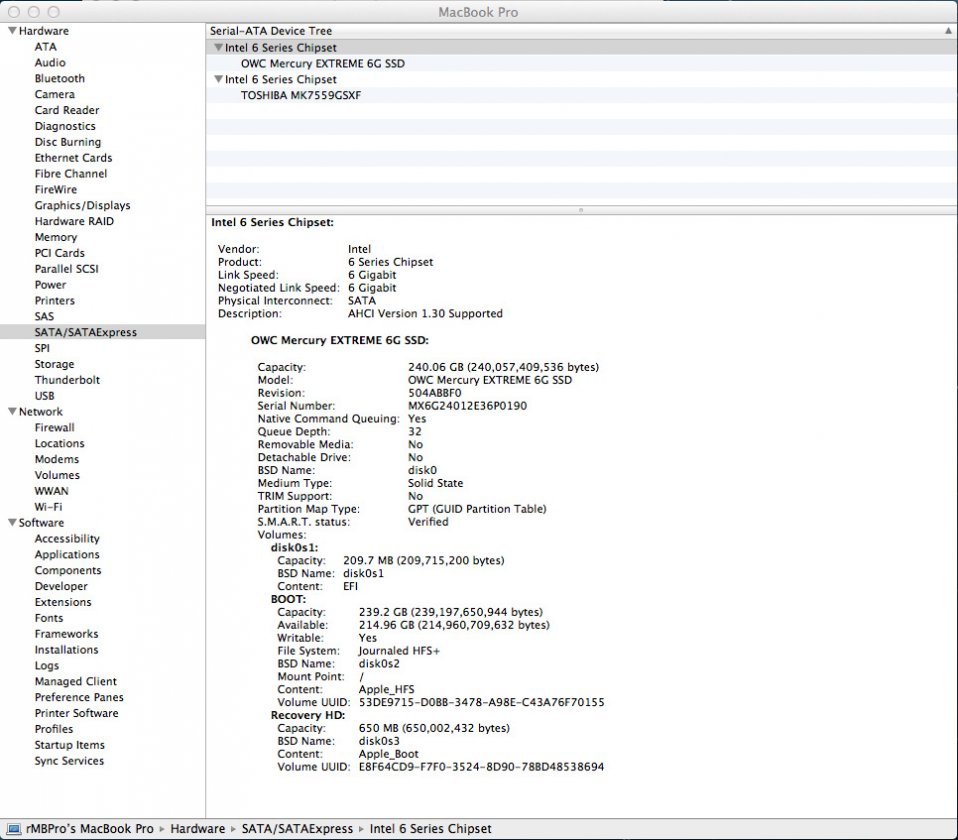Collapse the second Intel 6 Series Chipset above TOSHIBA
The height and width of the screenshot is (840, 958).
tap(218, 79)
